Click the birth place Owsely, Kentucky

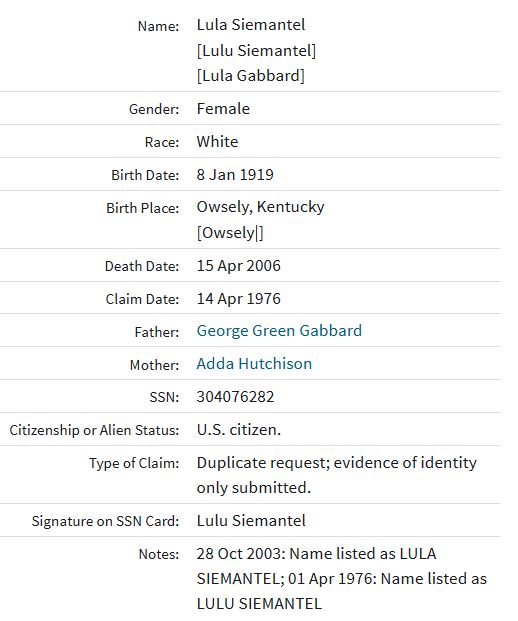click(260, 207)
